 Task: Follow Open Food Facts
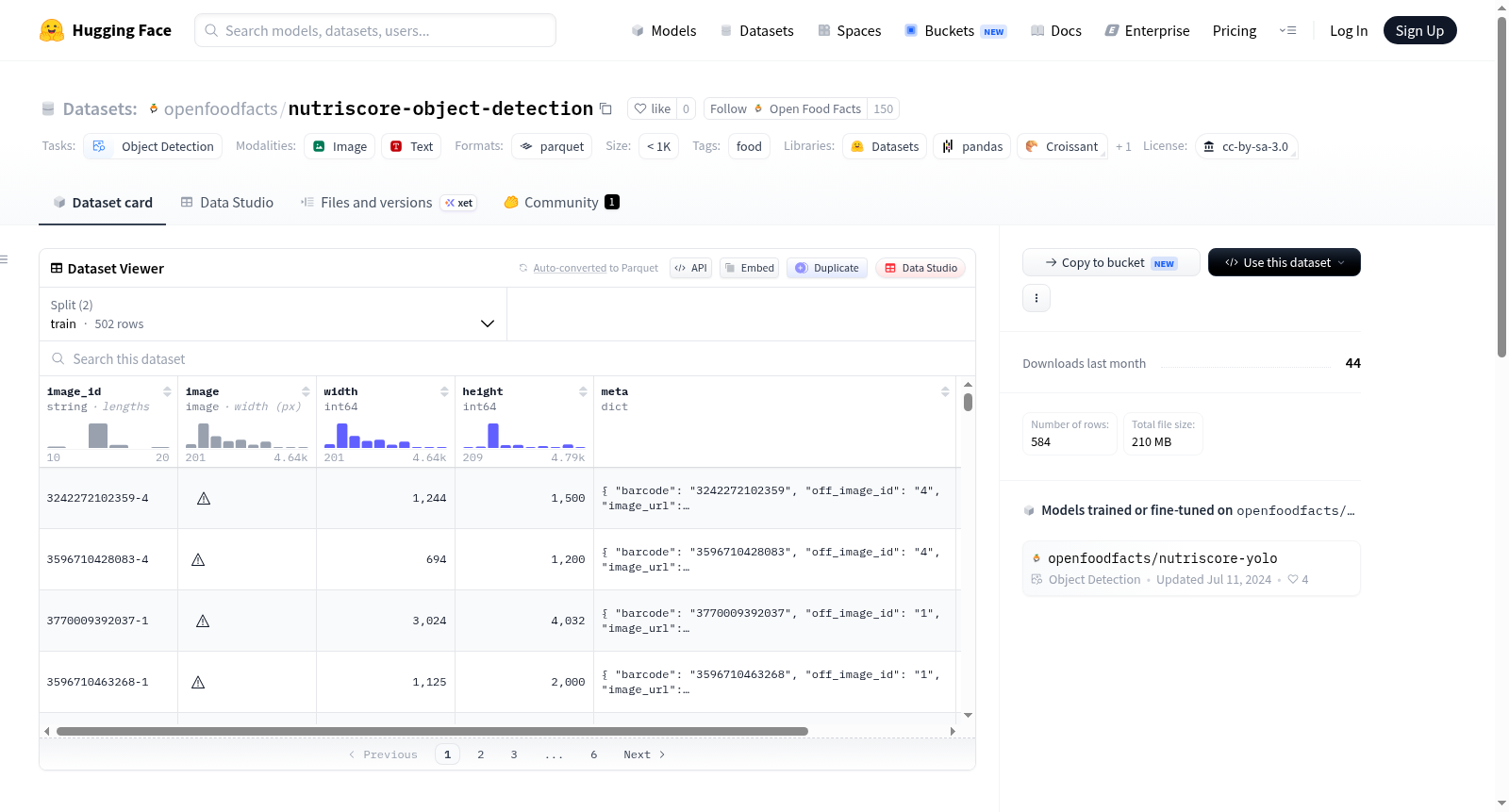click(x=786, y=108)
